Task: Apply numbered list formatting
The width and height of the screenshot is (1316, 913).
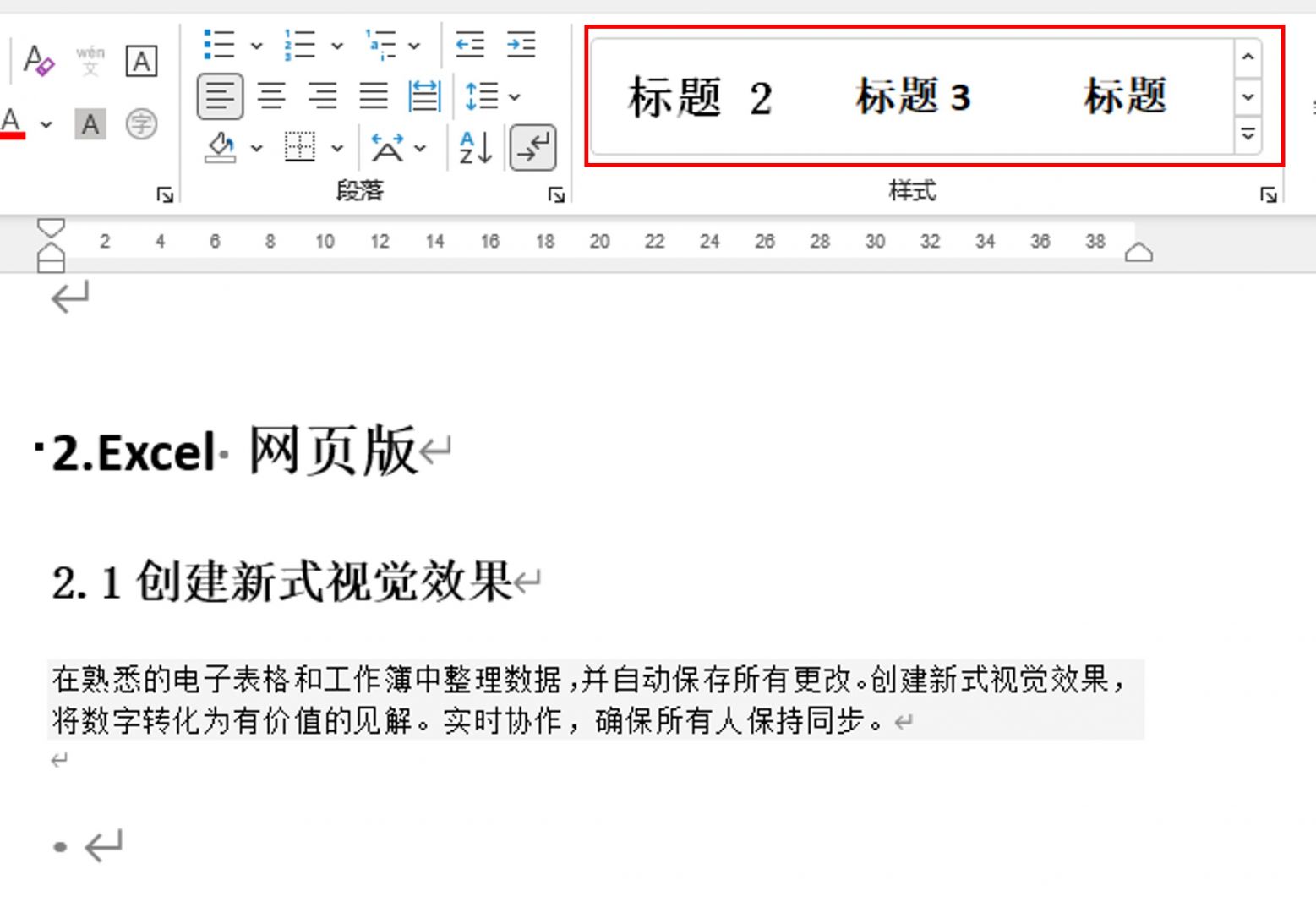Action: click(x=299, y=45)
